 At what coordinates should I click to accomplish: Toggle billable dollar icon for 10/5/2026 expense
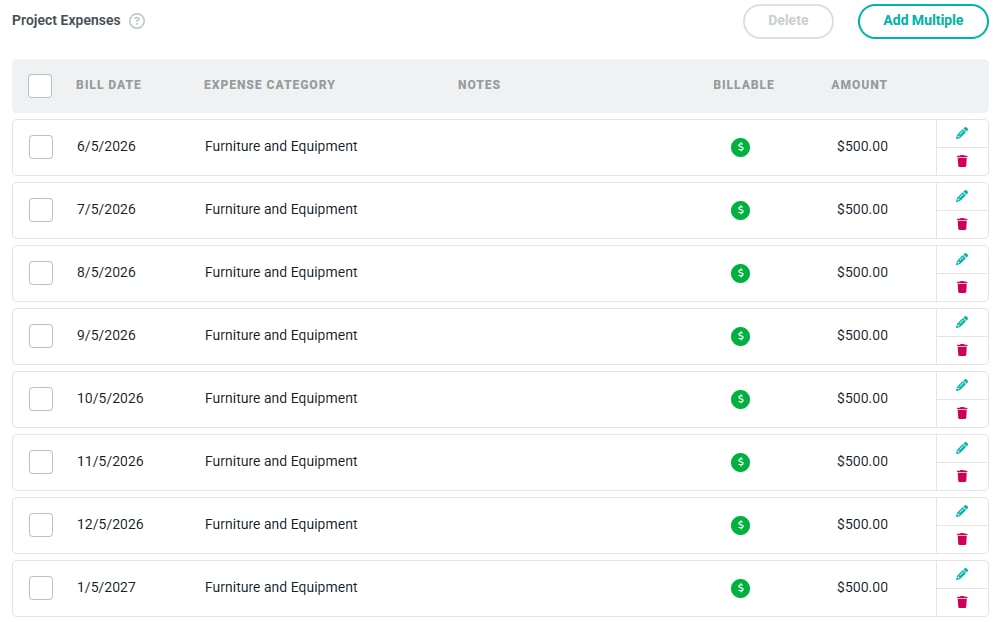point(740,399)
